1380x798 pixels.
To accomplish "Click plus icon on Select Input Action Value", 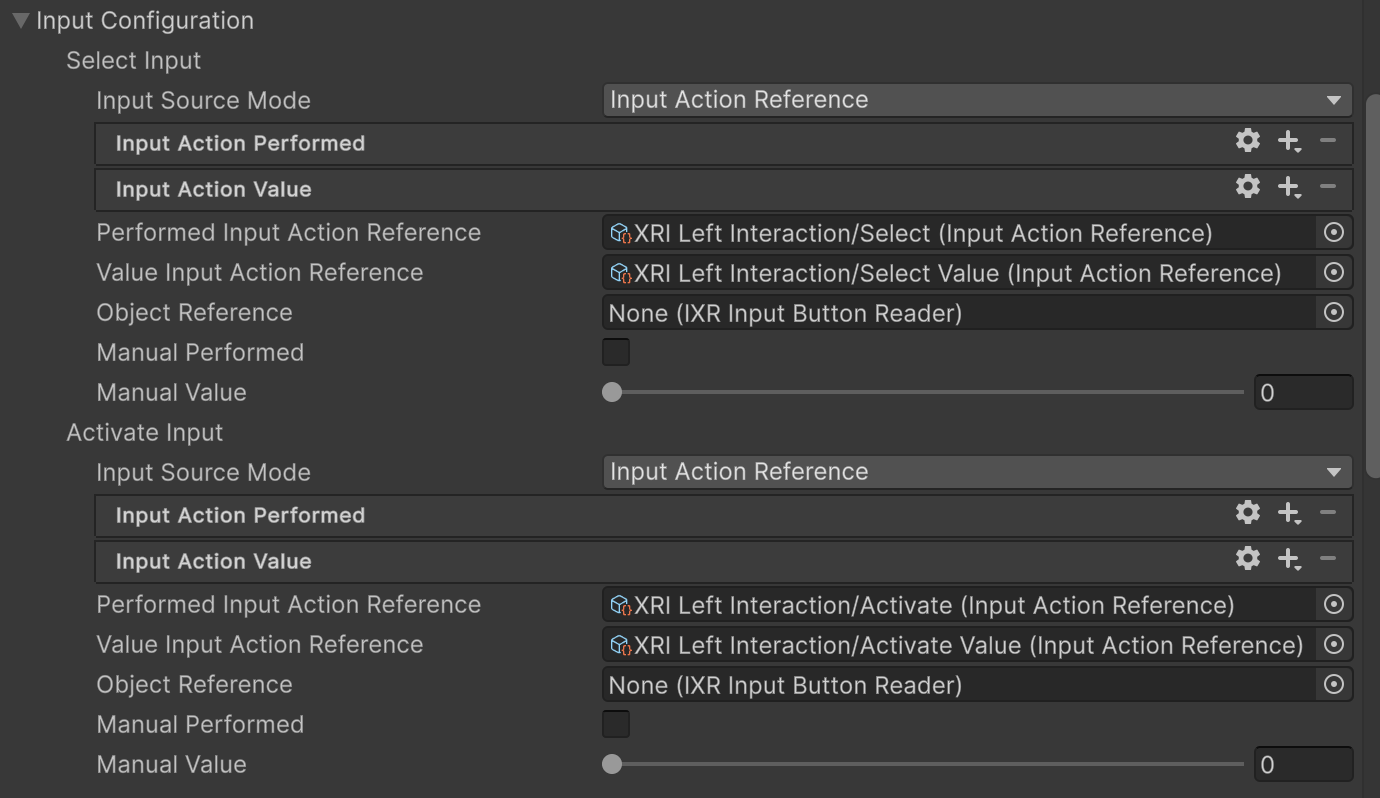I will 1289,187.
